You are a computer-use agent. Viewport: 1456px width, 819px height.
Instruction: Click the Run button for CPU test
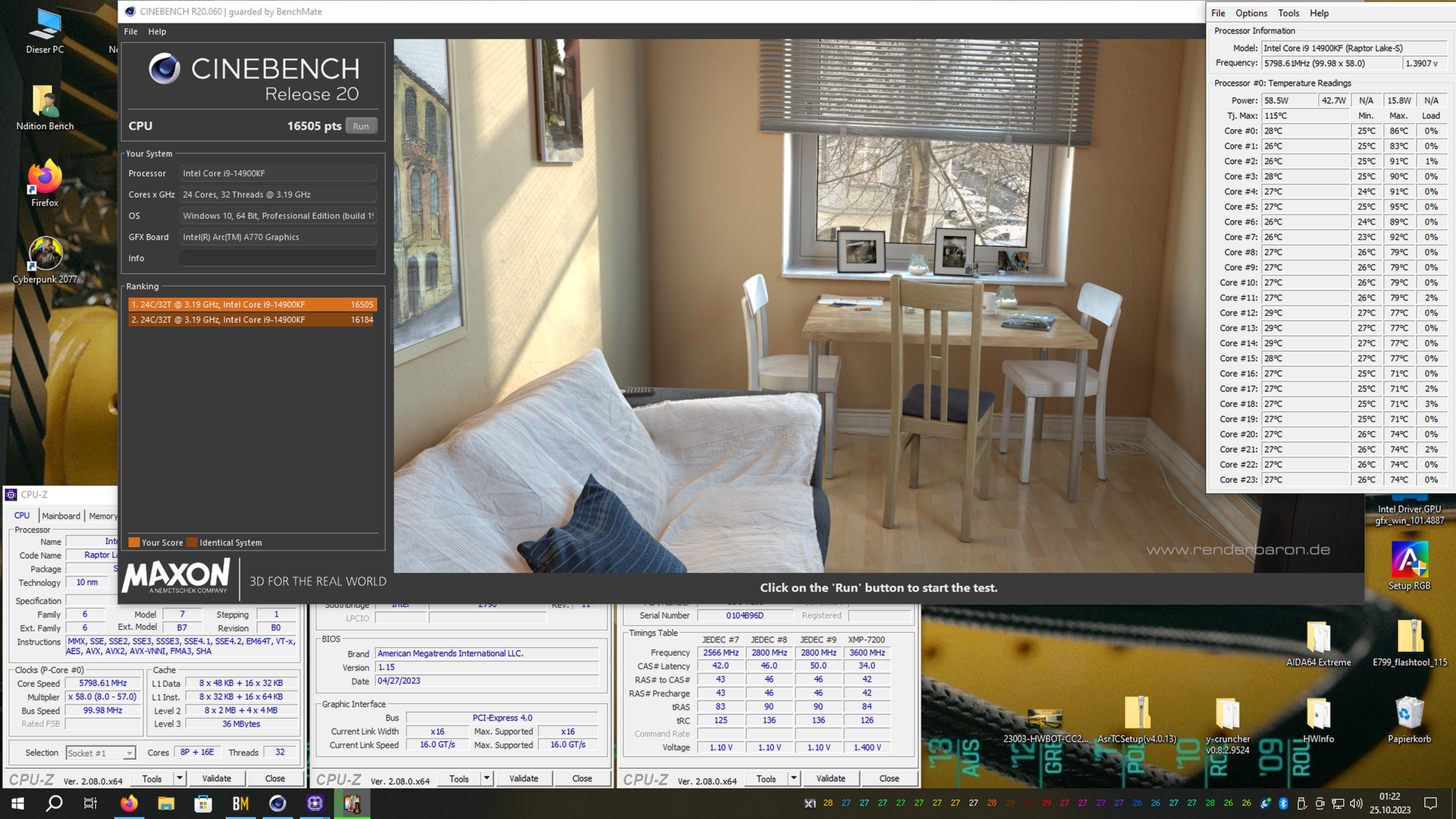(x=361, y=126)
